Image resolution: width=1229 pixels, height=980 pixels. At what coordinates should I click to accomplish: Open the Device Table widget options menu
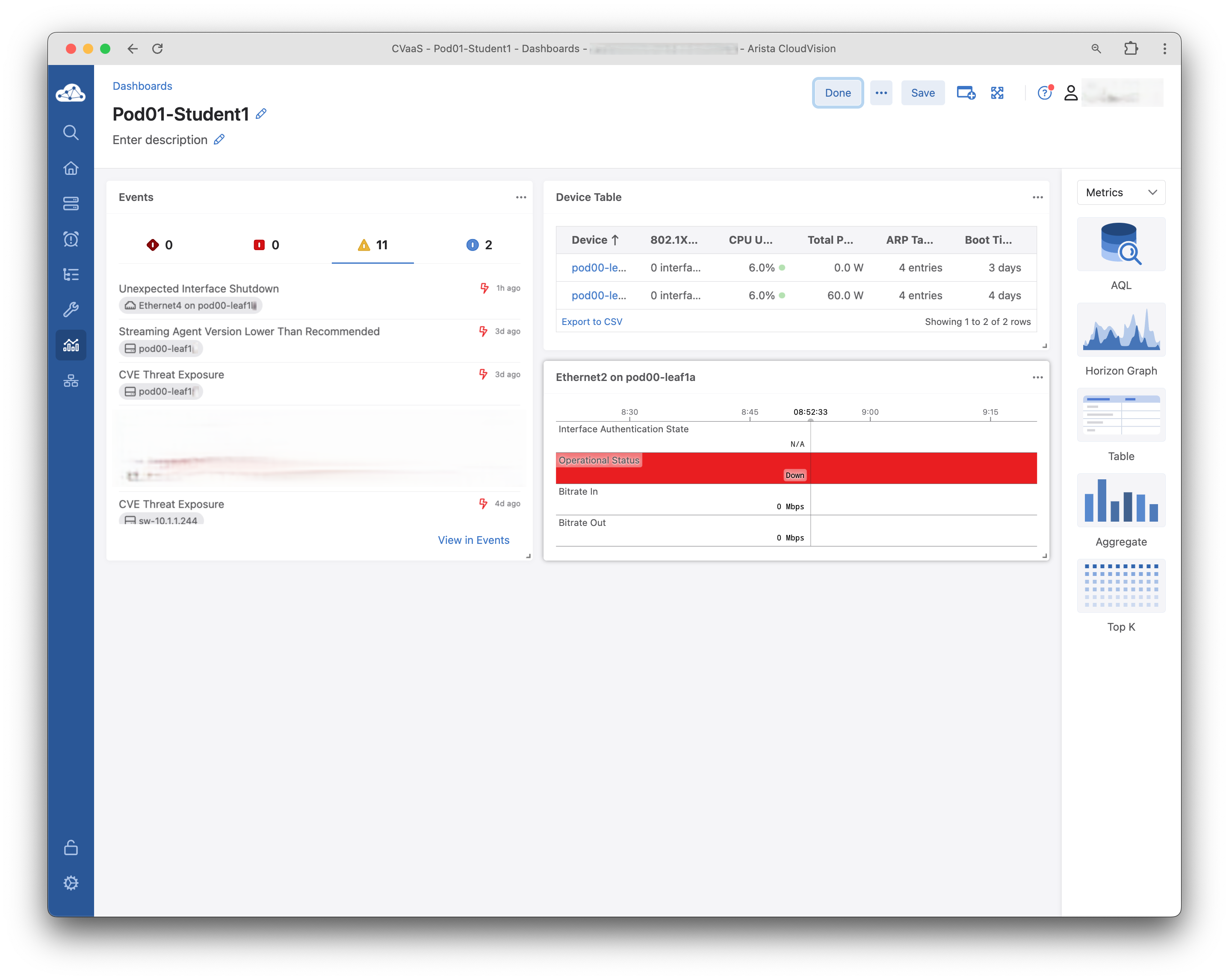point(1037,197)
